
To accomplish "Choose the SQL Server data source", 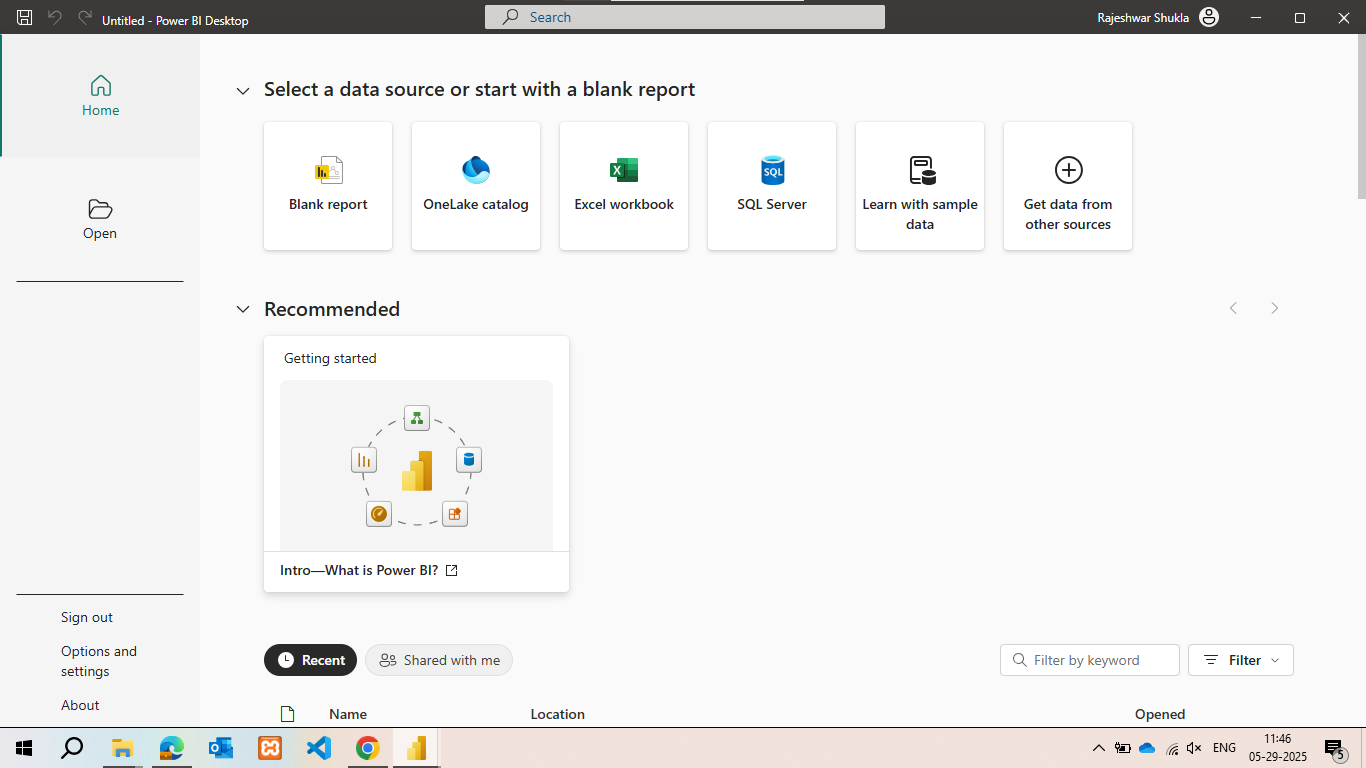I will [772, 186].
